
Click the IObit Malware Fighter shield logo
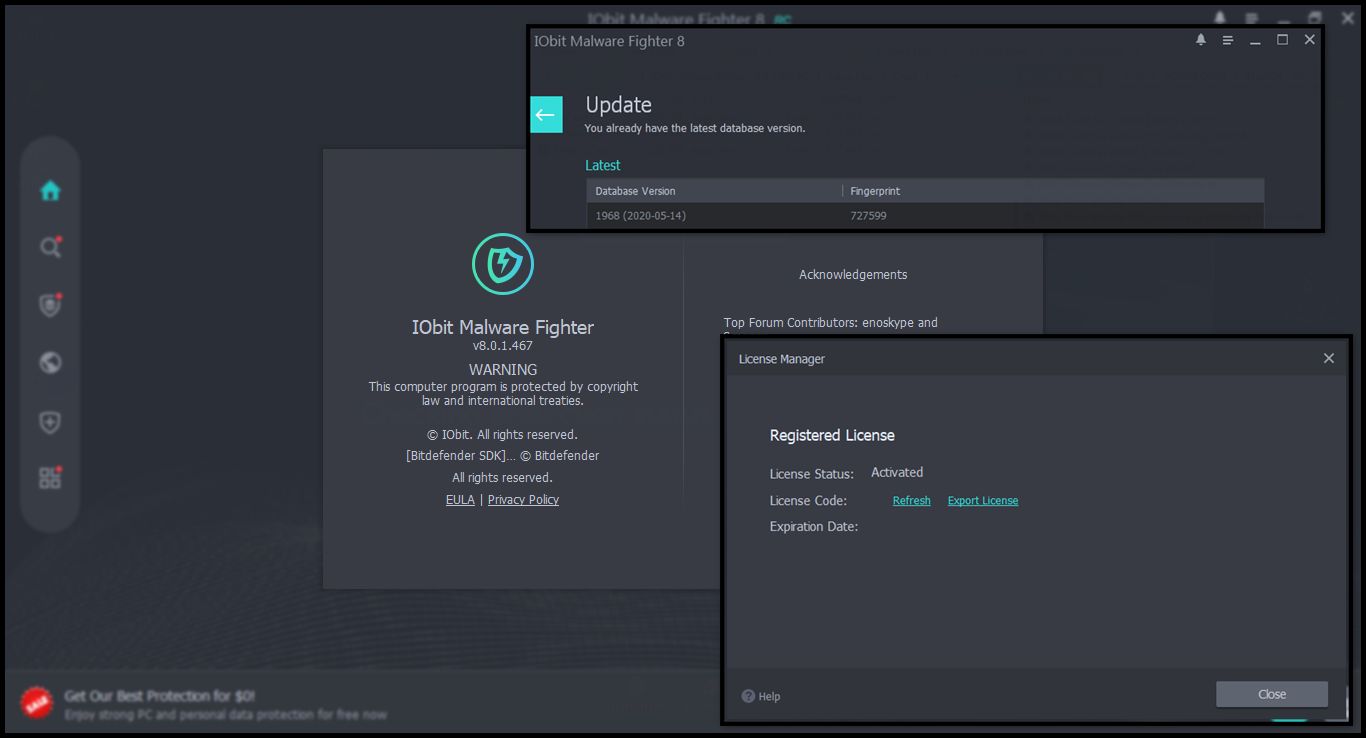coord(503,264)
